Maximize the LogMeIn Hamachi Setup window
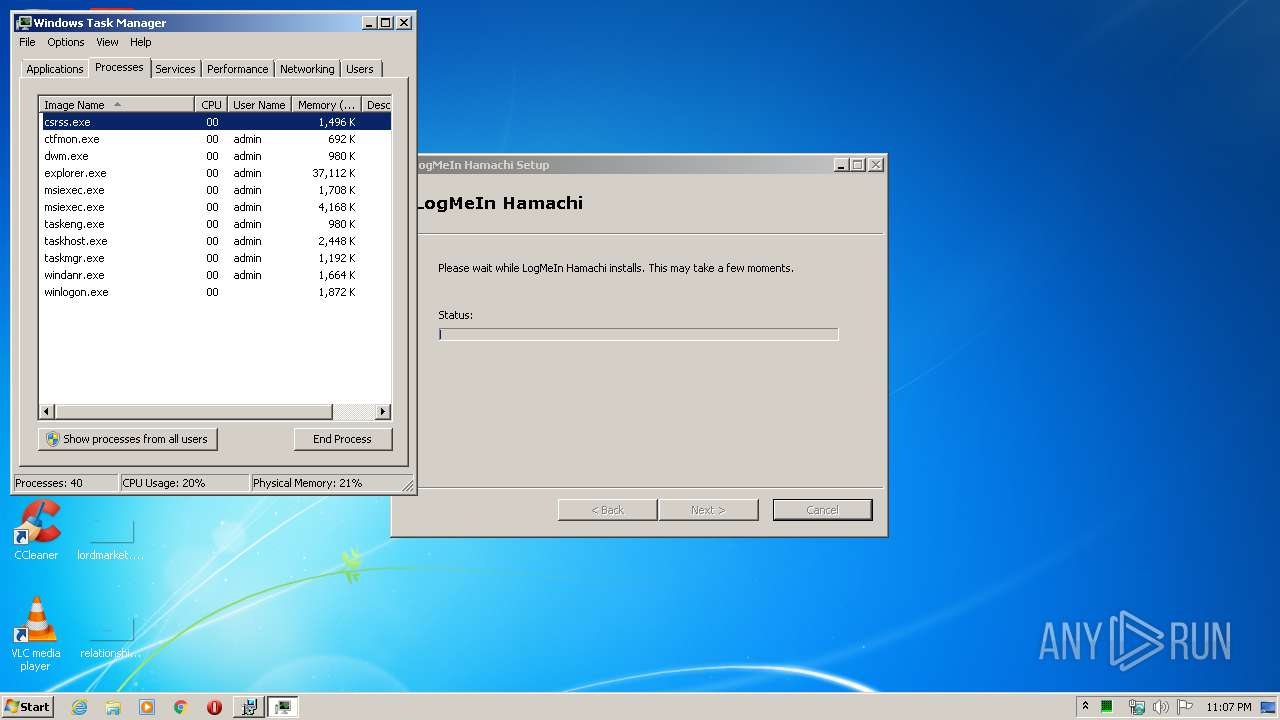The image size is (1280, 720). 858,165
